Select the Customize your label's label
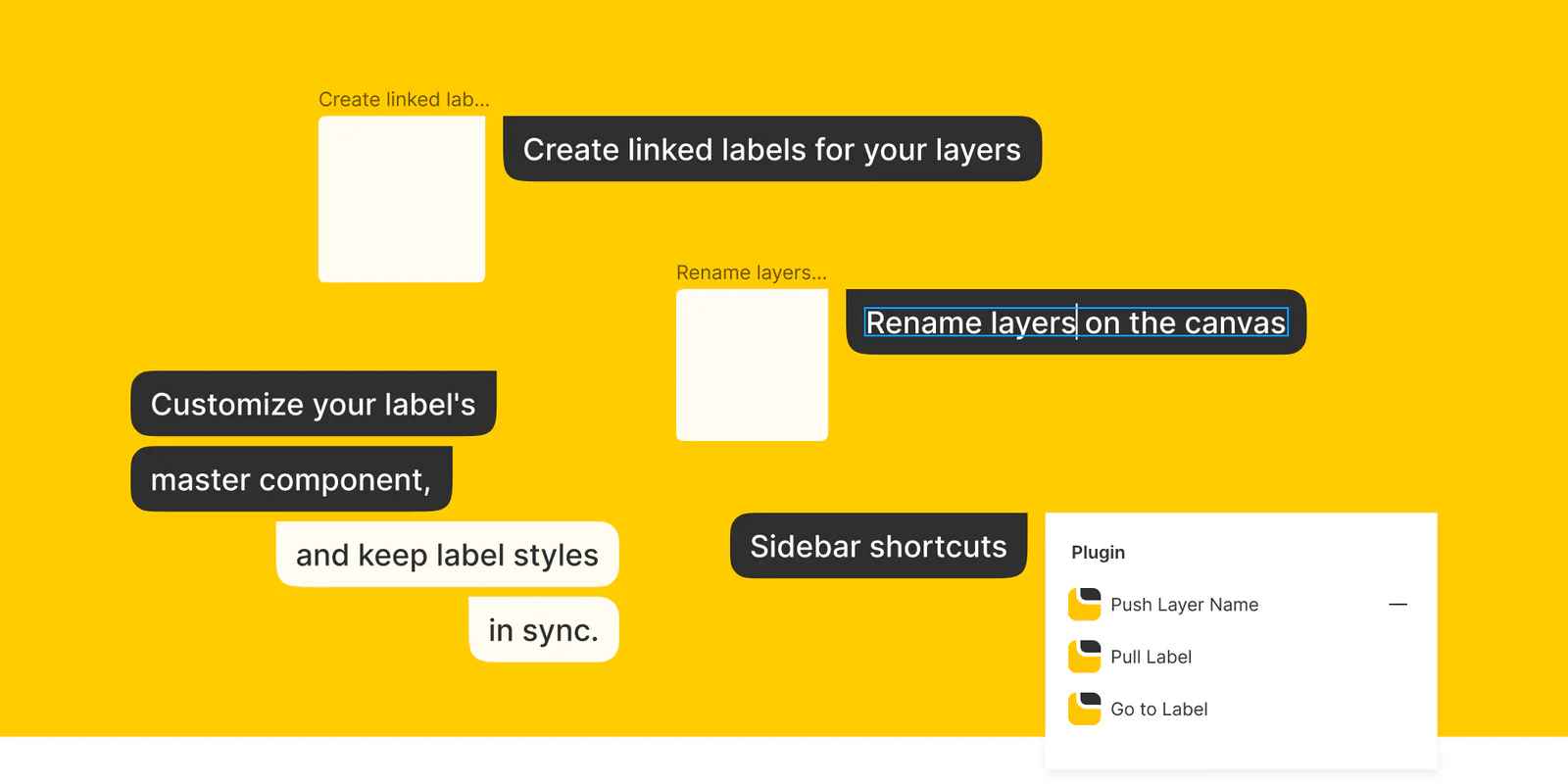Screen dimensions: 1568x784 click(x=314, y=404)
